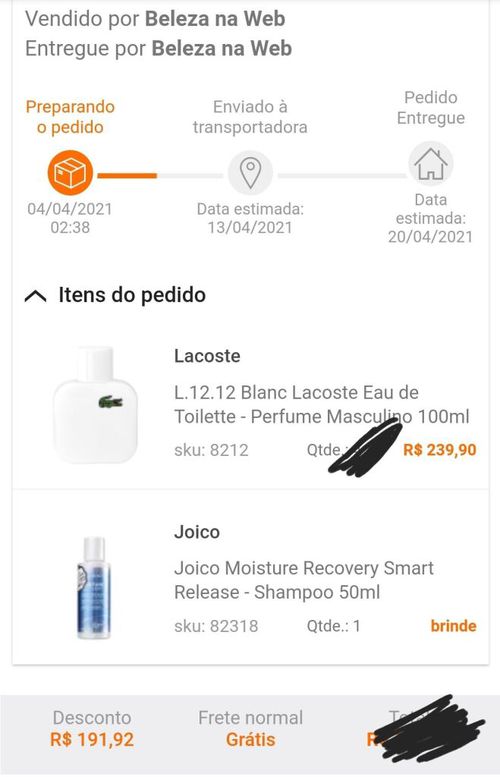The width and height of the screenshot is (500, 777).
Task: Open Joico Moisture Recovery Shampoo title
Action: 304,580
